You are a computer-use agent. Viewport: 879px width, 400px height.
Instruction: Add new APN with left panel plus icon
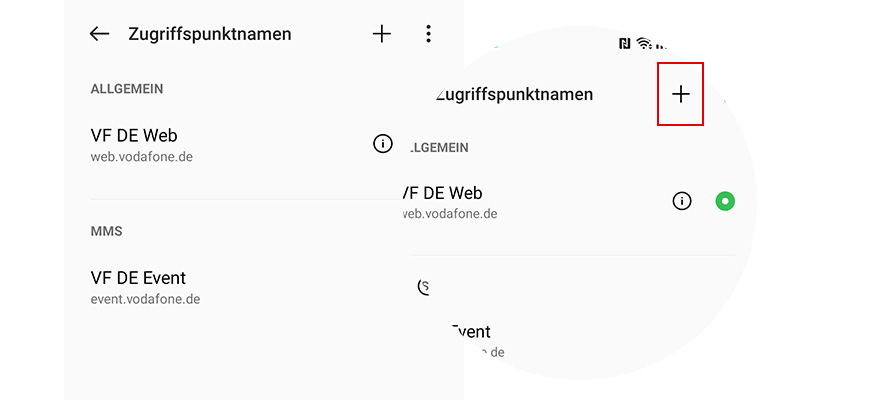[x=382, y=34]
